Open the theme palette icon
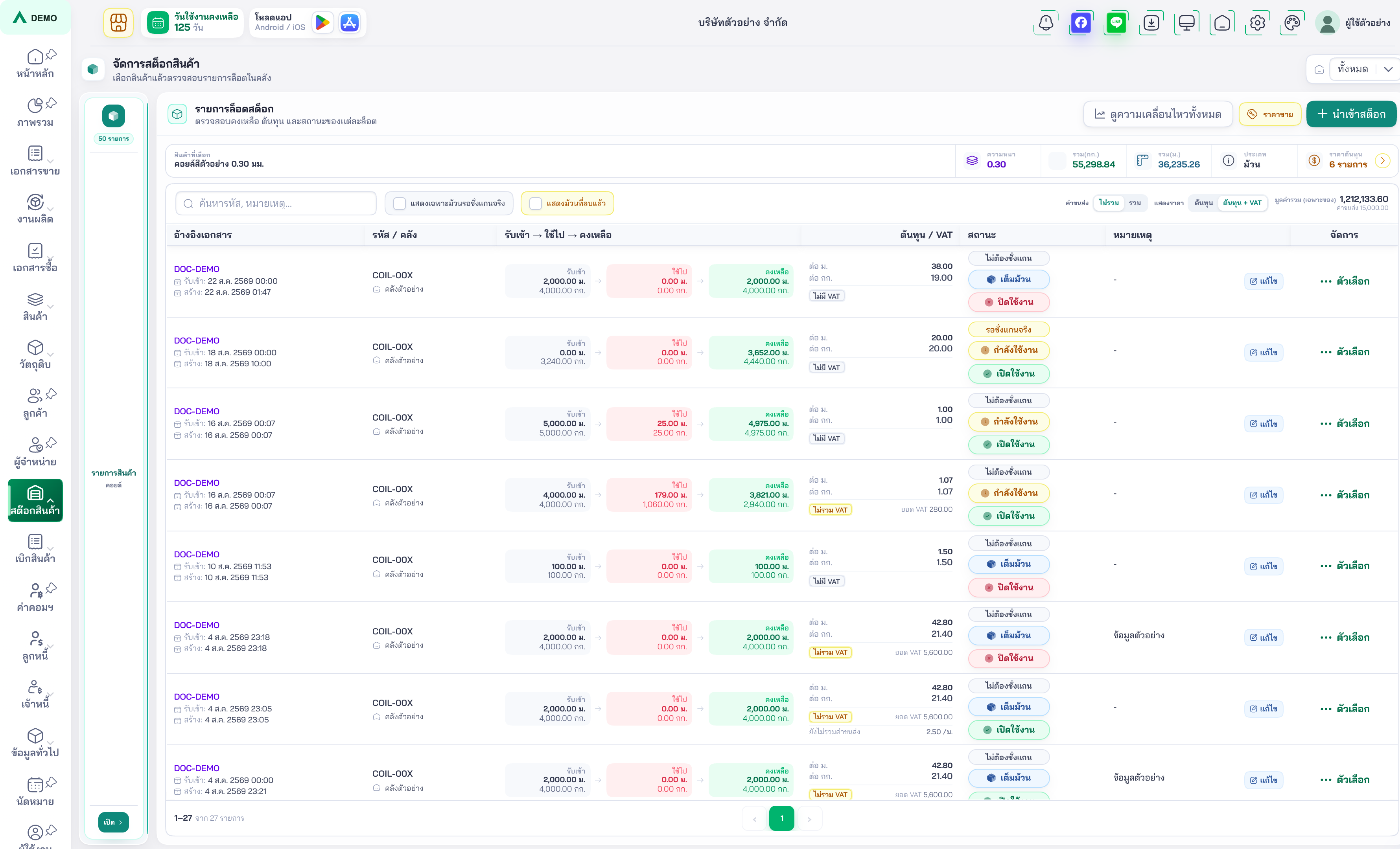1400x849 pixels. click(1292, 23)
